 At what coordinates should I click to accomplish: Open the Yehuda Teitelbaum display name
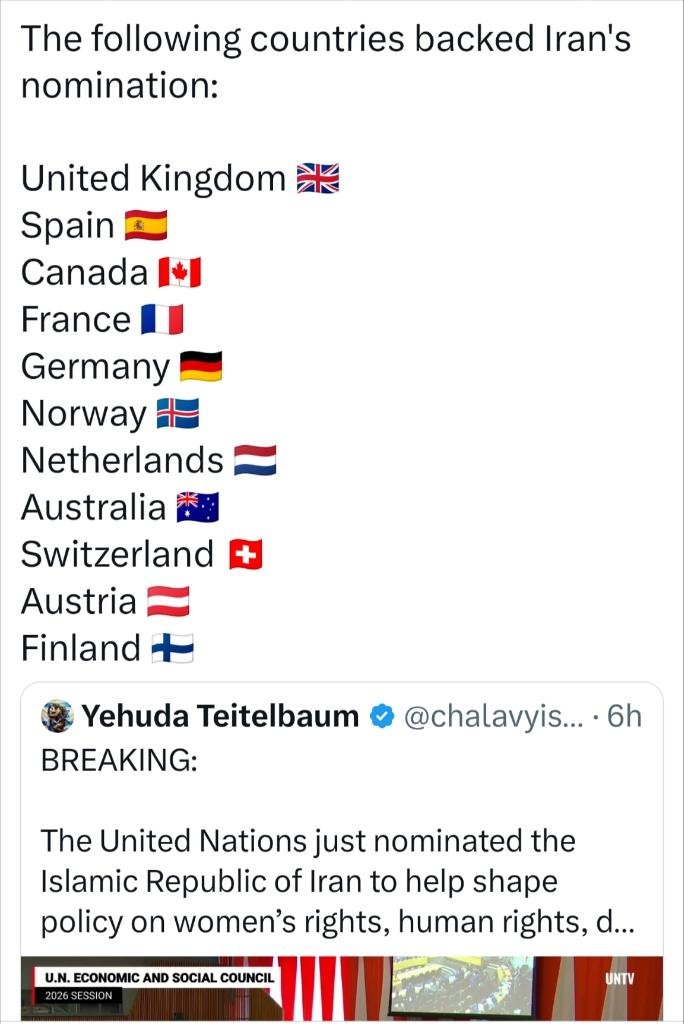point(219,716)
